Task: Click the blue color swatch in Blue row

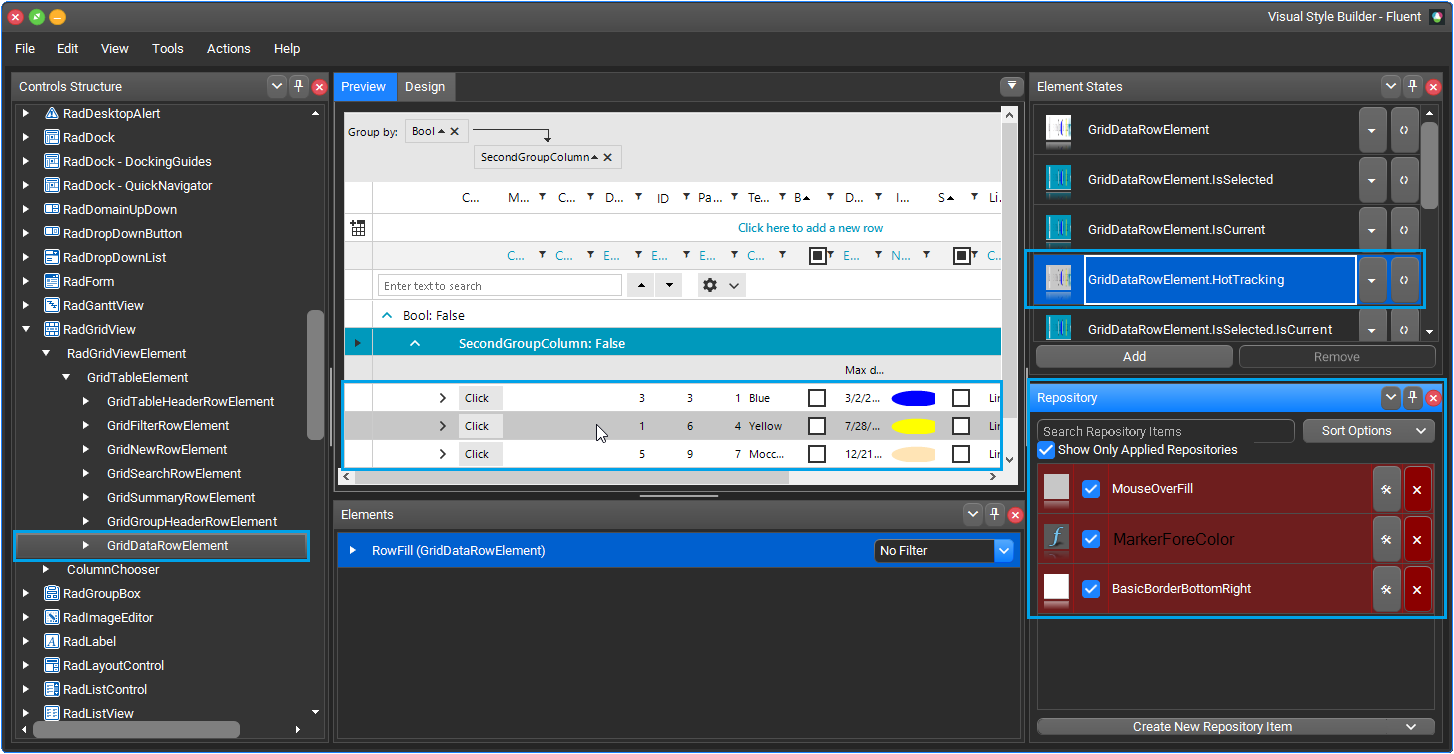Action: 913,398
